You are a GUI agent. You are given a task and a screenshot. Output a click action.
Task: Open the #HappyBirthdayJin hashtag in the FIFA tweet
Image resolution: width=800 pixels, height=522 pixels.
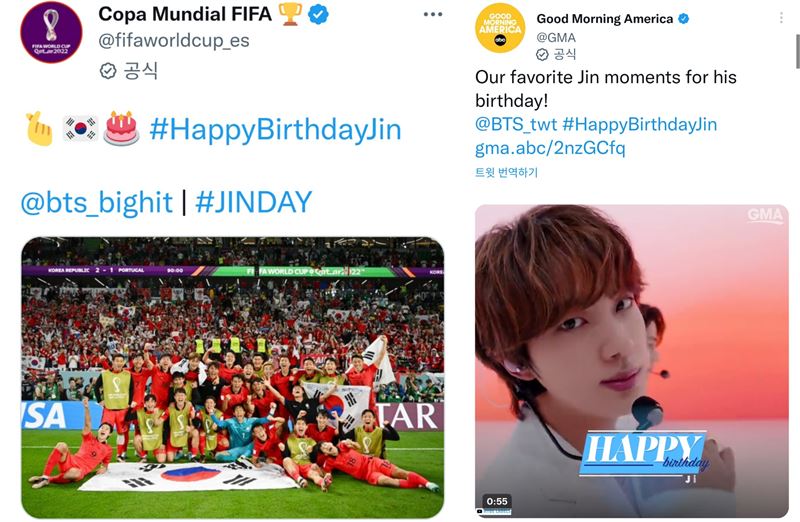coord(276,129)
